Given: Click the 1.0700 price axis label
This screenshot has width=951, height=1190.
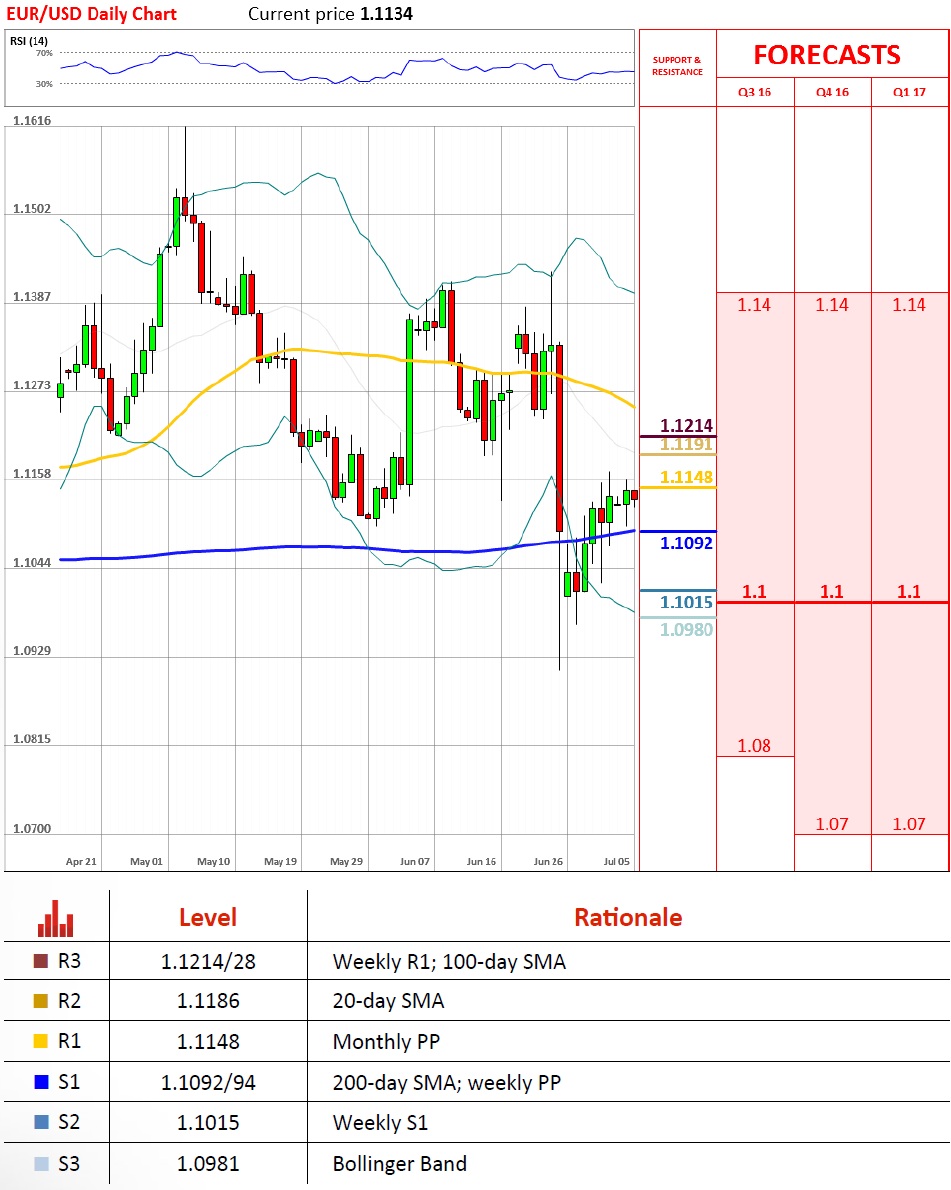Looking at the screenshot, I should click(32, 829).
